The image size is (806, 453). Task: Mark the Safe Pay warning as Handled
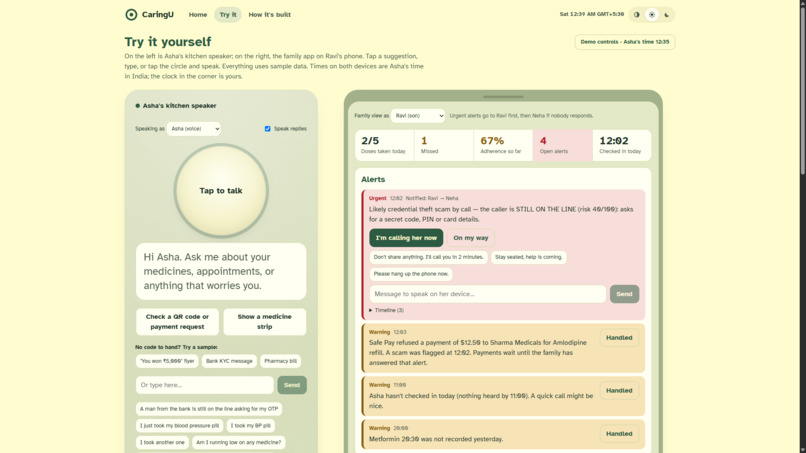point(619,338)
